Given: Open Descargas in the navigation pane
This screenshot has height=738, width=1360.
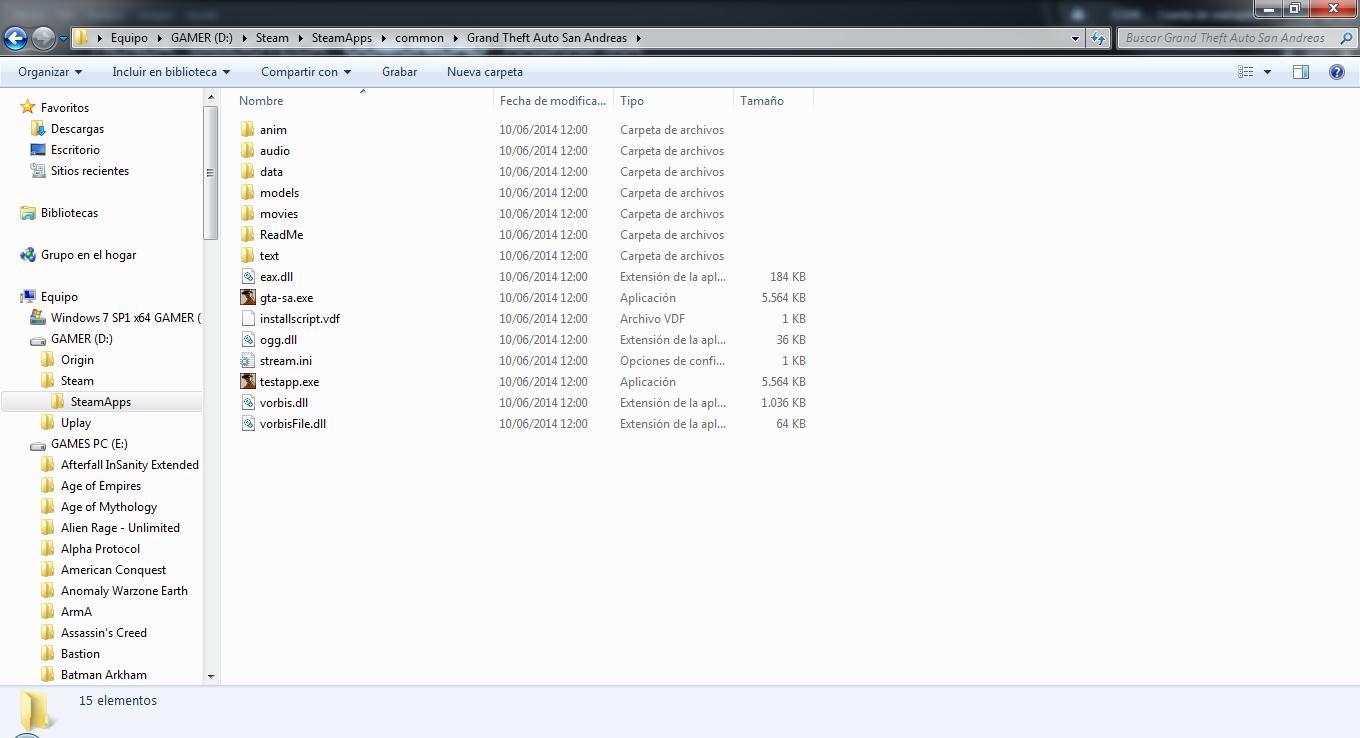Looking at the screenshot, I should coord(77,129).
